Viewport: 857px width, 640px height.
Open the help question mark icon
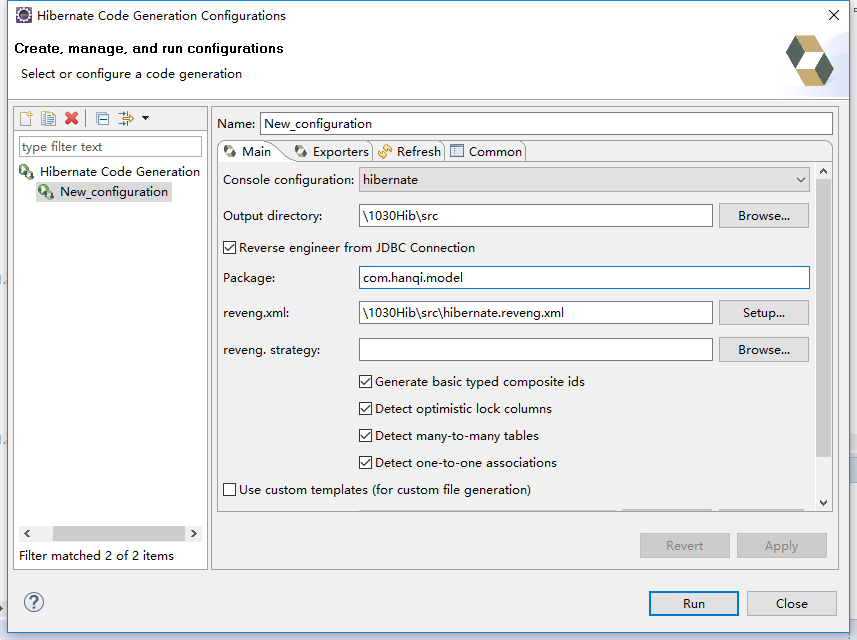tap(34, 602)
